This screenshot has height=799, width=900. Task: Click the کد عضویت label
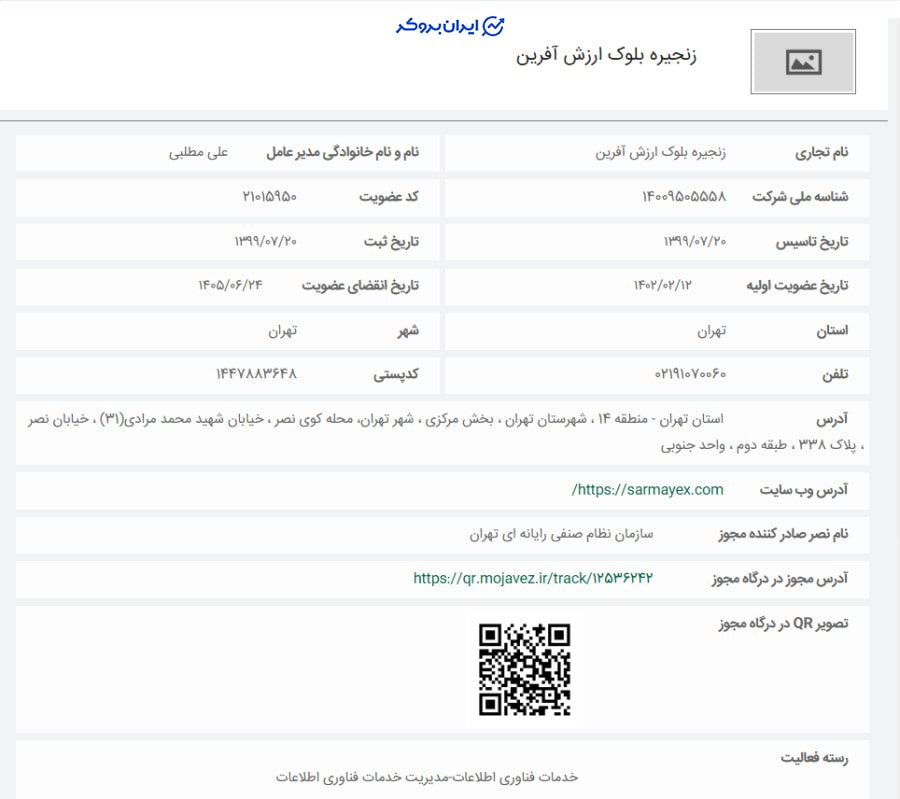point(389,197)
